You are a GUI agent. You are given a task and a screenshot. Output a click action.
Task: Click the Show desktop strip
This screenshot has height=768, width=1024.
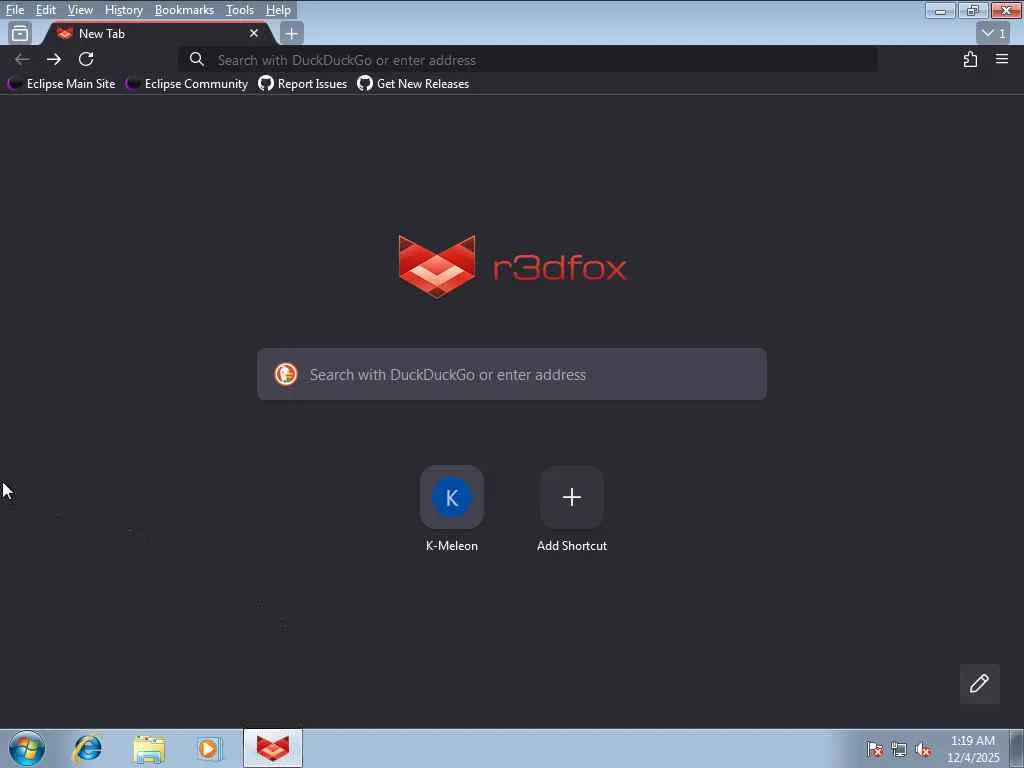1016,748
